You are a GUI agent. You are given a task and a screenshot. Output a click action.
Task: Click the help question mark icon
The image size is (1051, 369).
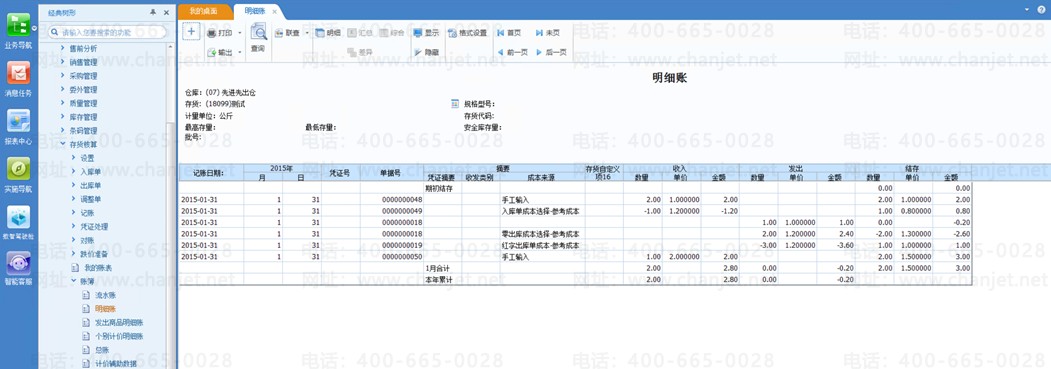click(1041, 9)
